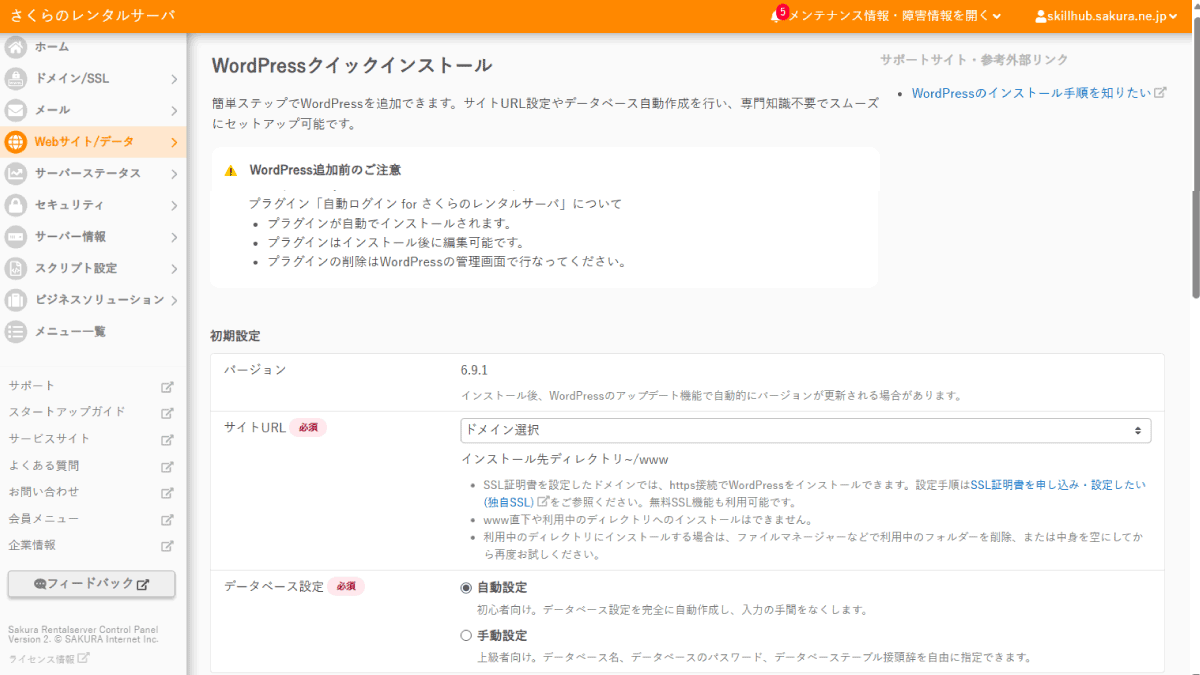
Task: Expand サーバー情報 menu chevron
Action: pyautogui.click(x=174, y=237)
